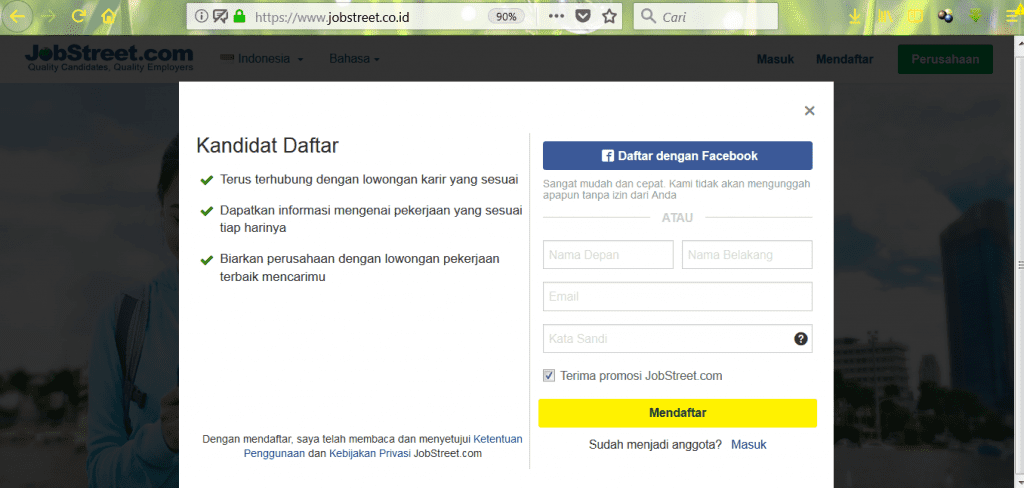Click the ATAU separator label

pos(677,218)
